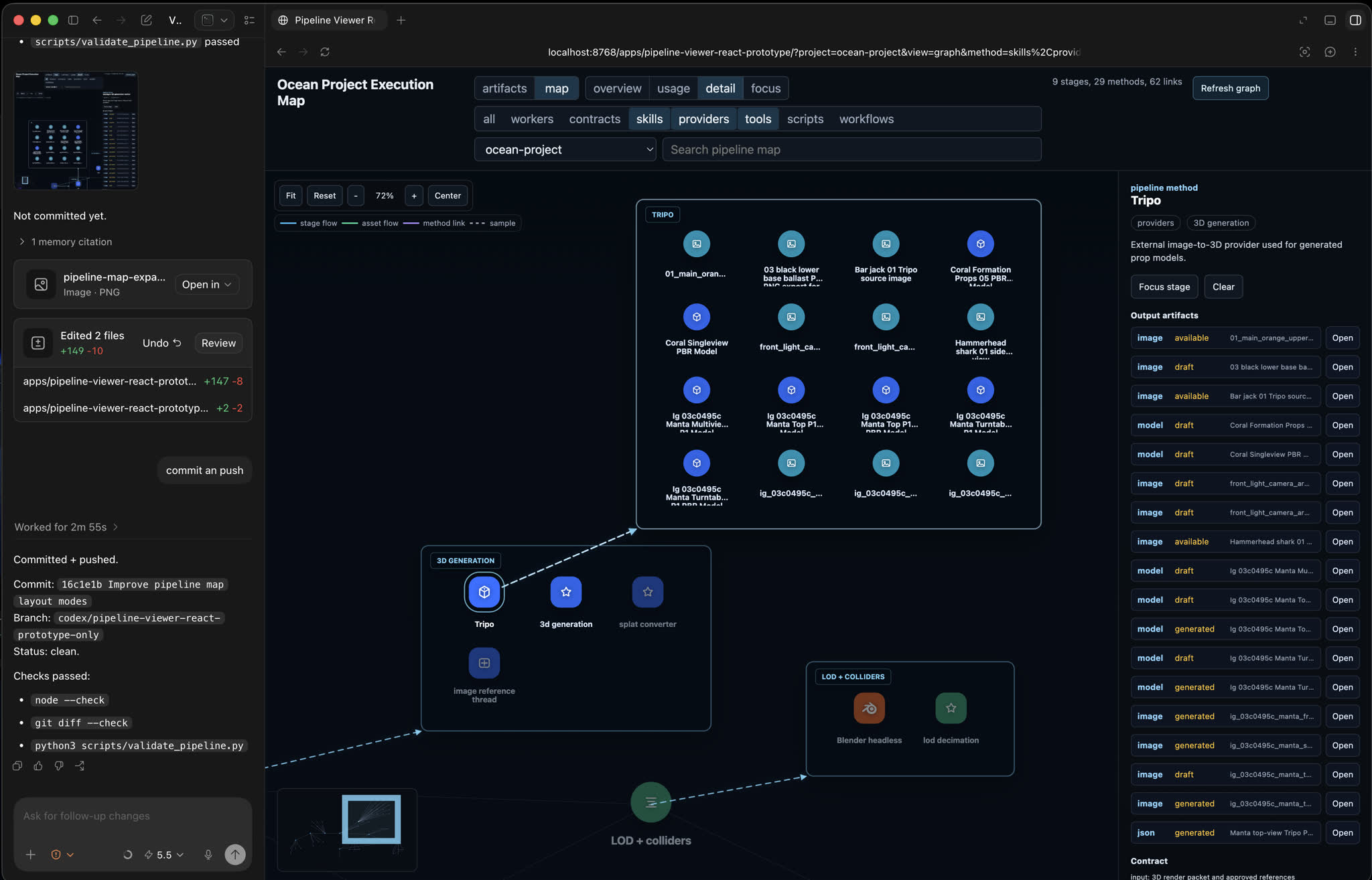The image size is (1372, 880).
Task: Click Undo for edited files
Action: click(x=161, y=343)
